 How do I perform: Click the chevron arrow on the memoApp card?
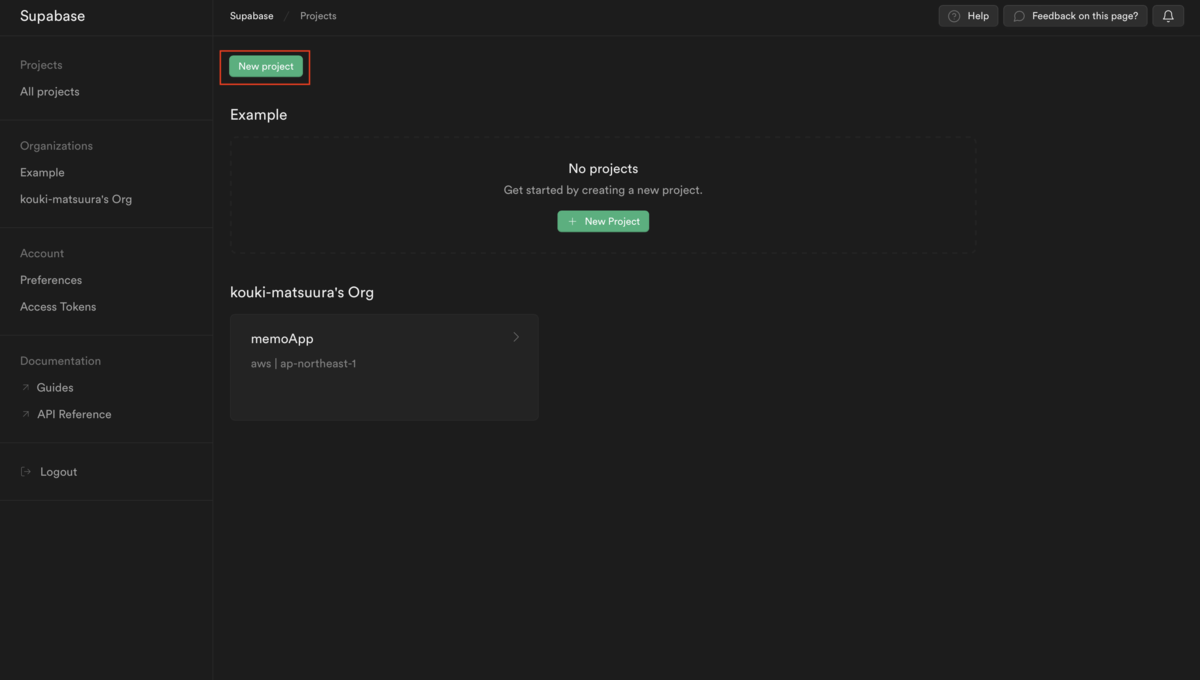tap(516, 337)
